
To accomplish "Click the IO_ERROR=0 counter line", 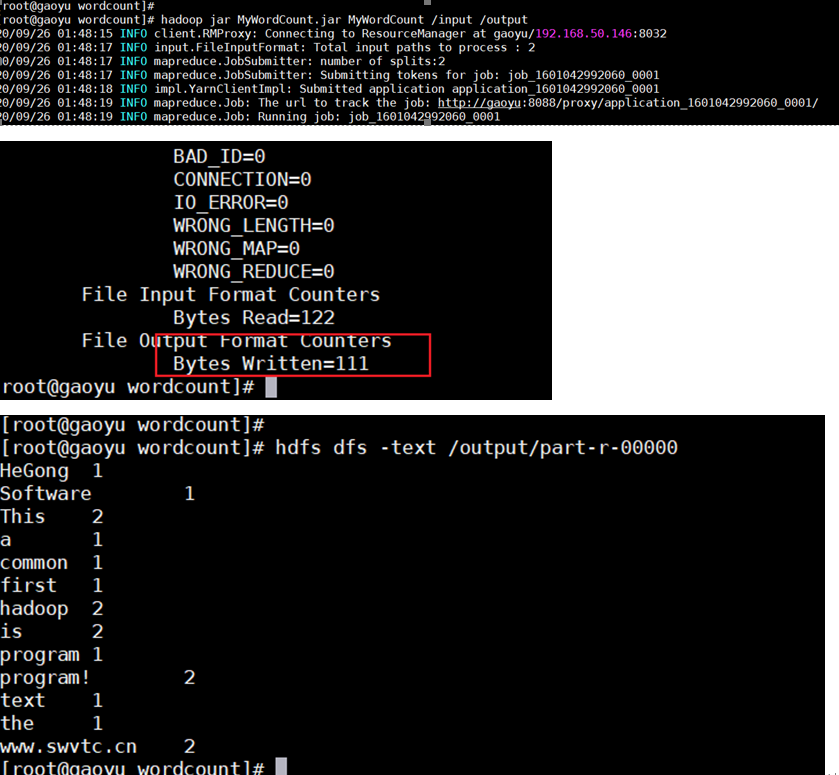I will click(x=231, y=203).
